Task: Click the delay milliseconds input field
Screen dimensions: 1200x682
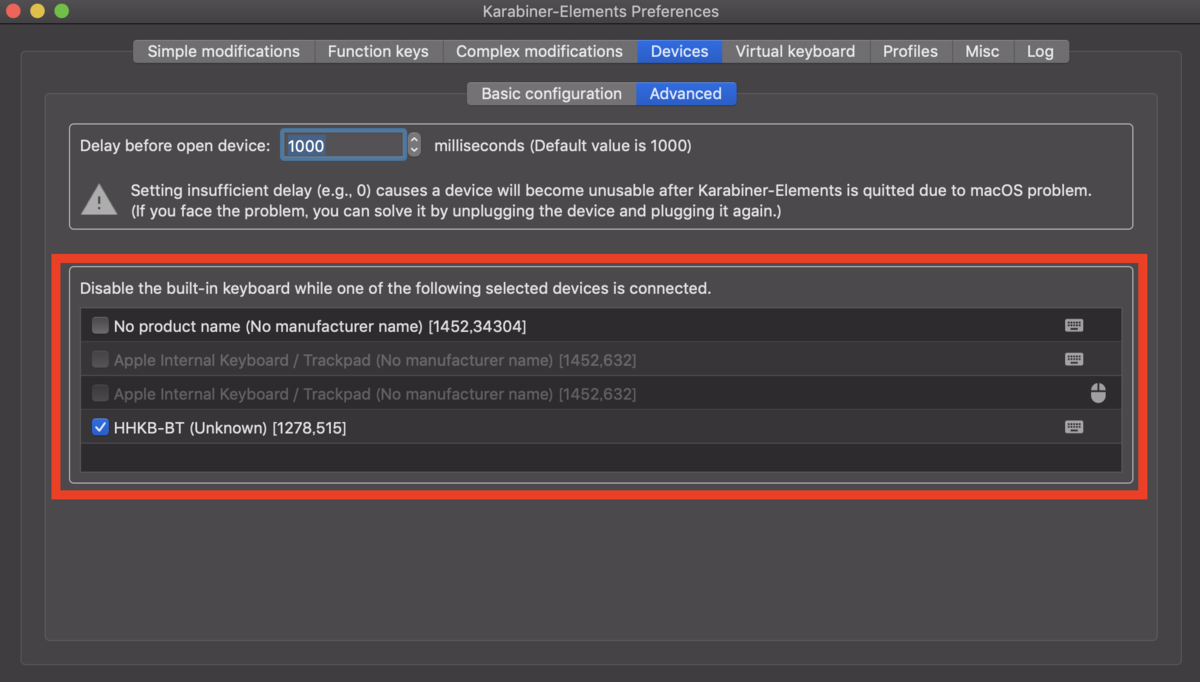Action: click(x=343, y=145)
